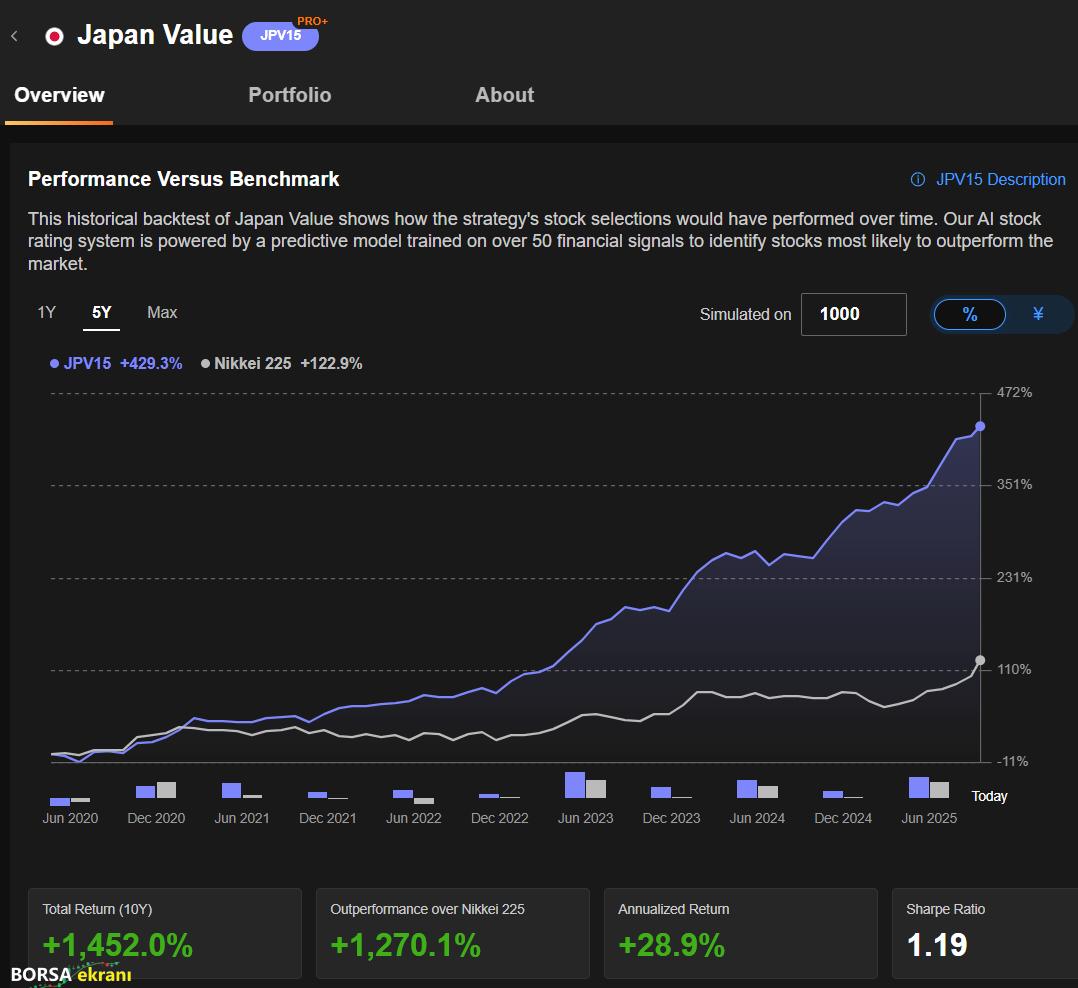Click the back arrow chevron
Screen dimensions: 1078x988
coord(14,36)
